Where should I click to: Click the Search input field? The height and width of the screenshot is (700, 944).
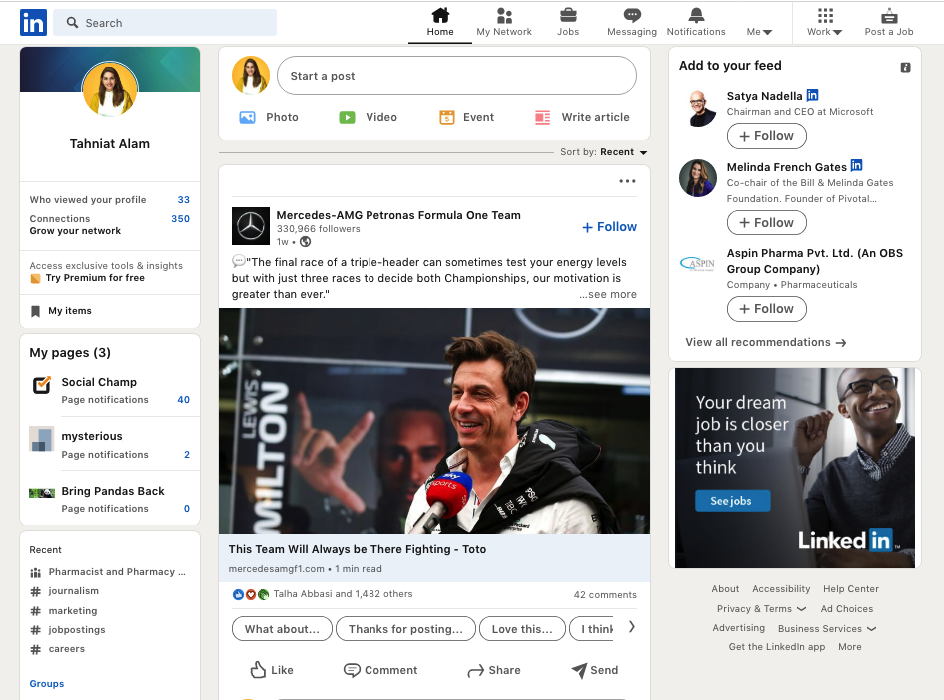tap(165, 22)
